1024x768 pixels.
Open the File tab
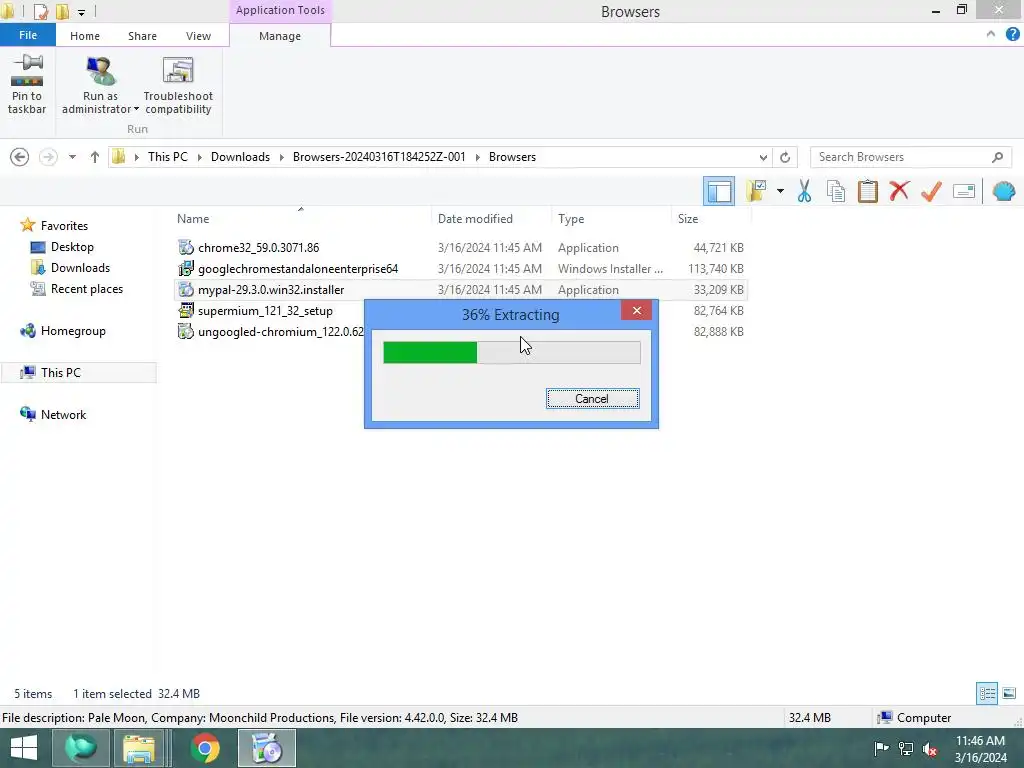click(x=27, y=35)
